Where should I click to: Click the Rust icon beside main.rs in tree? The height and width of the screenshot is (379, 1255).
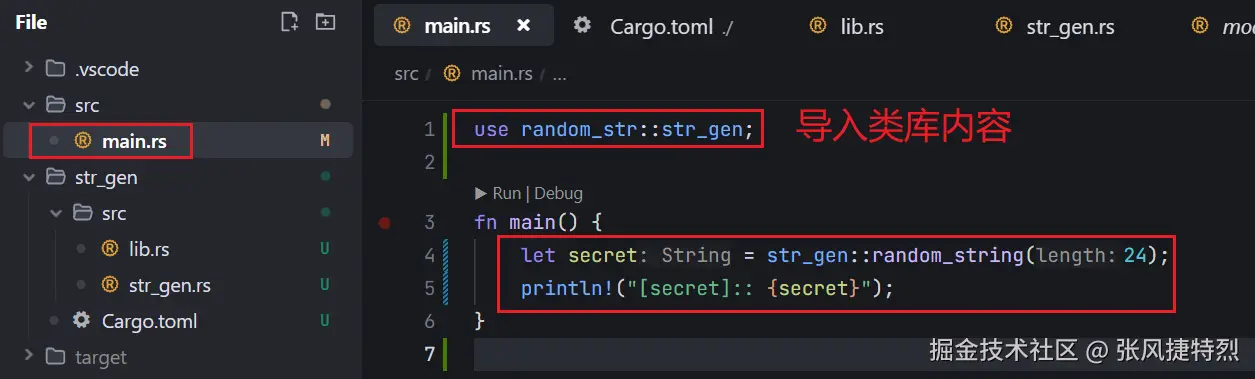click(83, 141)
